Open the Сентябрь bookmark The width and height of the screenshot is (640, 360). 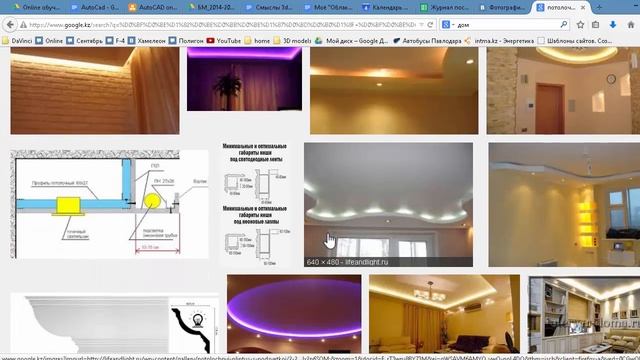pos(84,40)
